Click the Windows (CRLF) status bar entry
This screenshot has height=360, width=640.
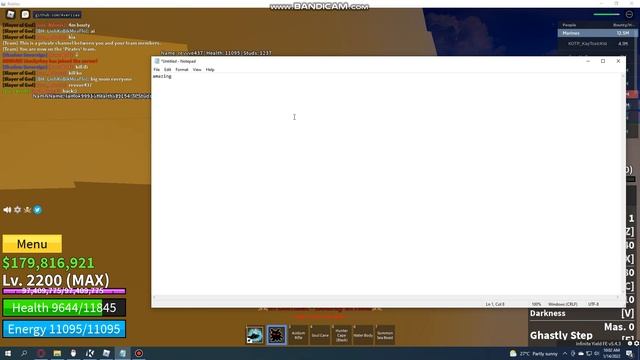(x=562, y=304)
